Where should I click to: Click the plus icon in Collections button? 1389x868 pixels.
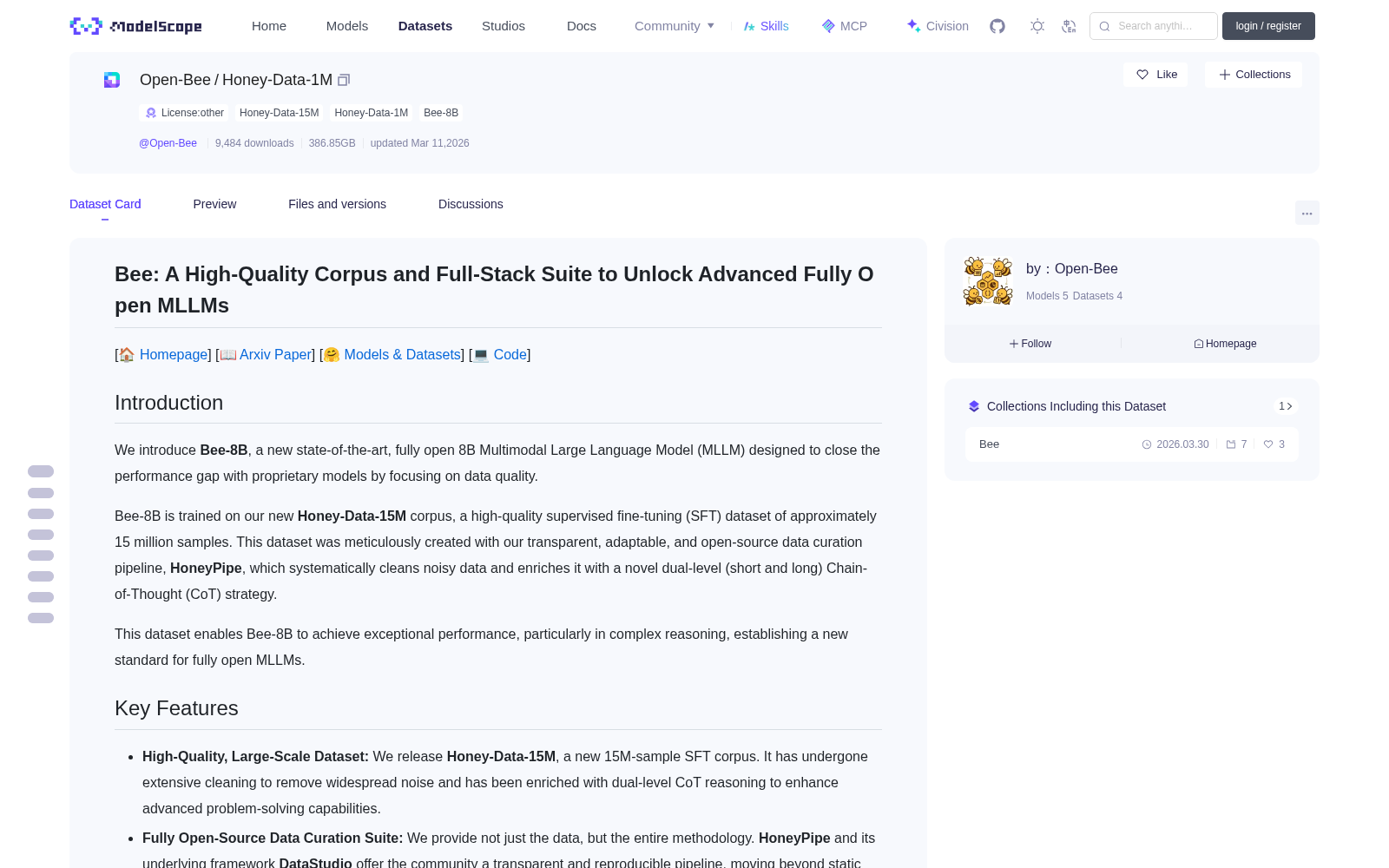(1225, 75)
